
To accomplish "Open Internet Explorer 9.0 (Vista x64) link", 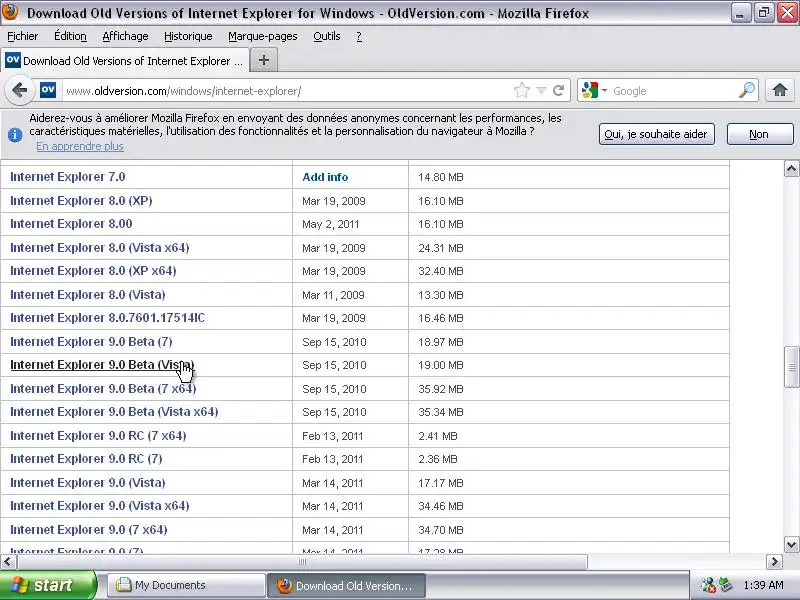I will point(99,506).
